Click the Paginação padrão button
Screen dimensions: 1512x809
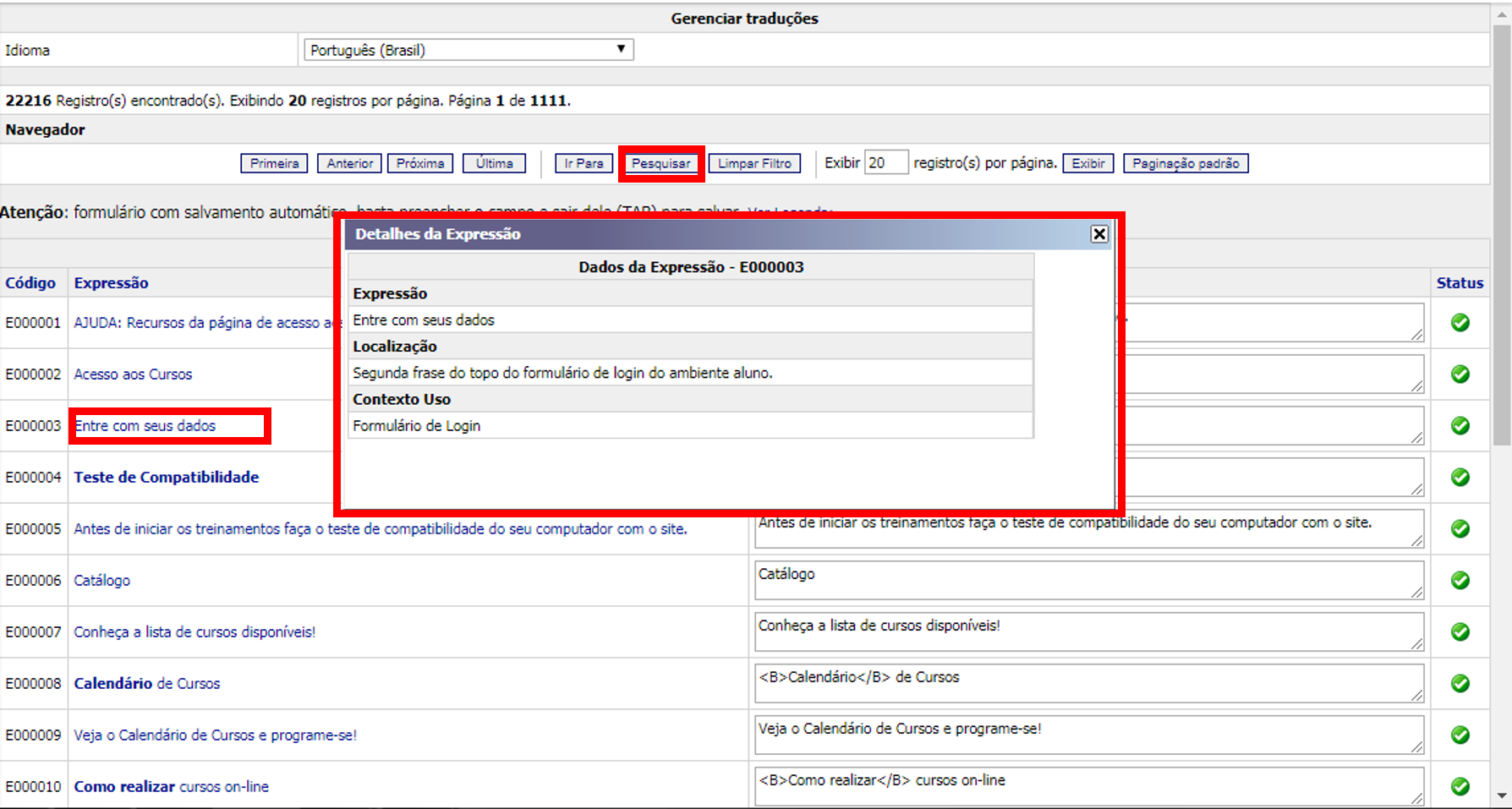click(x=1185, y=163)
